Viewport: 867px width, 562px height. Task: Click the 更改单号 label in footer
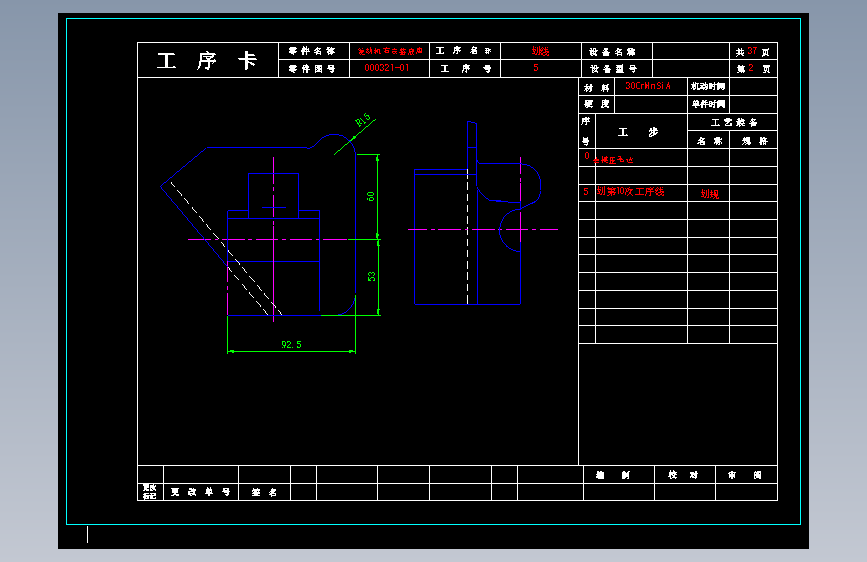pyautogui.click(x=200, y=492)
